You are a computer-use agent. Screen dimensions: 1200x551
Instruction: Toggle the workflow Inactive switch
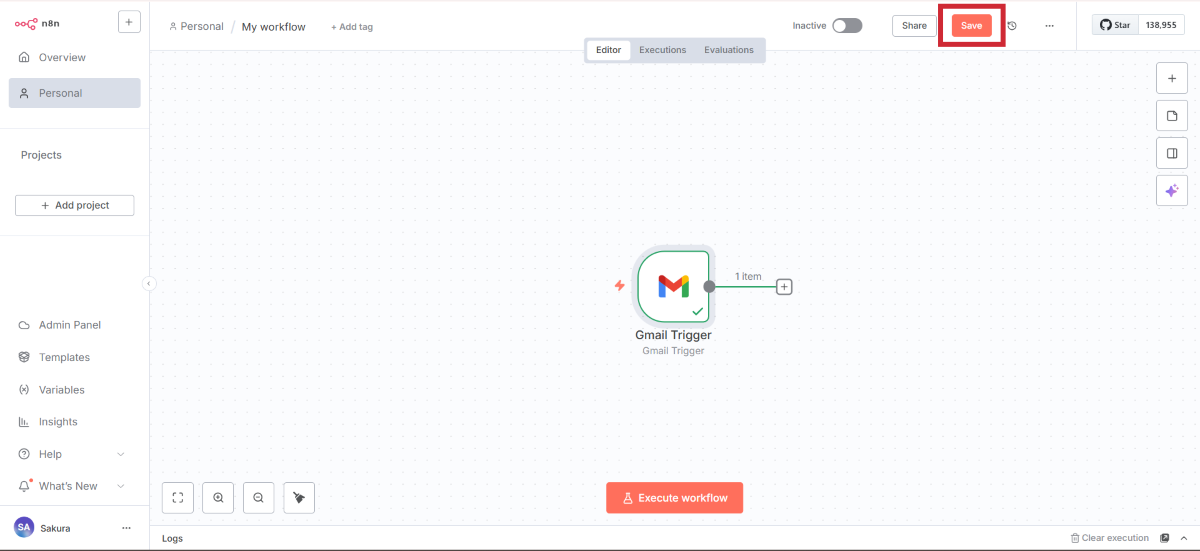coord(846,26)
